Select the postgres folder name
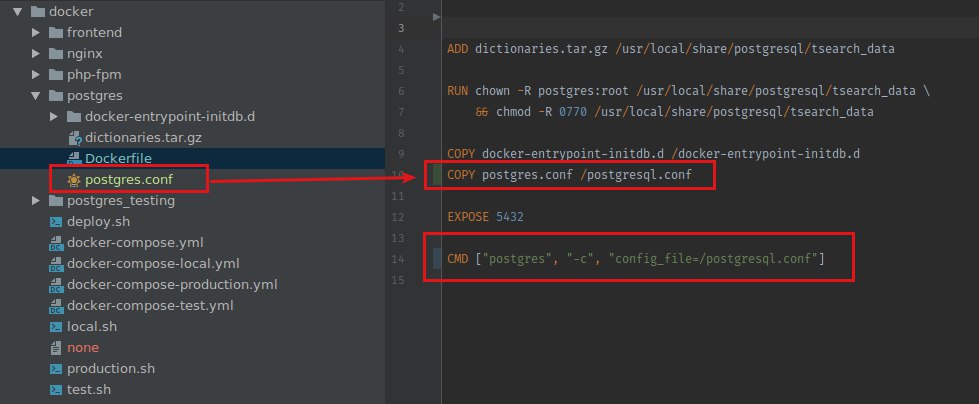This screenshot has height=404, width=979. coord(95,96)
